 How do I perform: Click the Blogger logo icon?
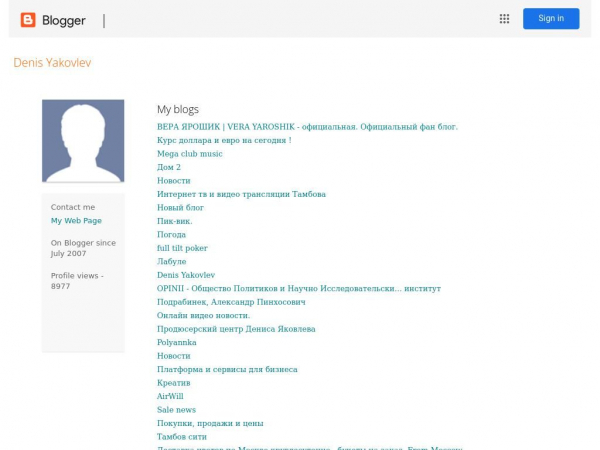tap(28, 20)
